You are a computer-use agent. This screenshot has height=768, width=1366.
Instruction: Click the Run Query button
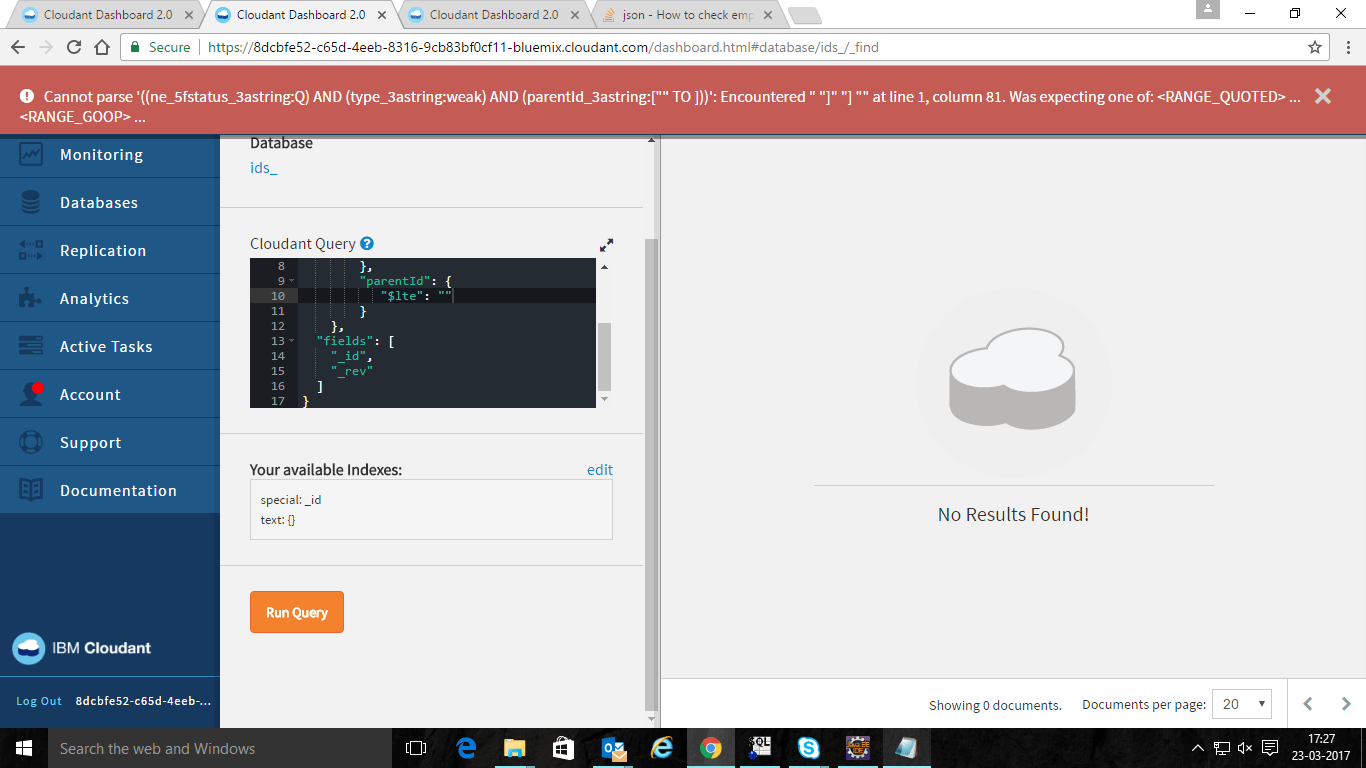point(297,612)
